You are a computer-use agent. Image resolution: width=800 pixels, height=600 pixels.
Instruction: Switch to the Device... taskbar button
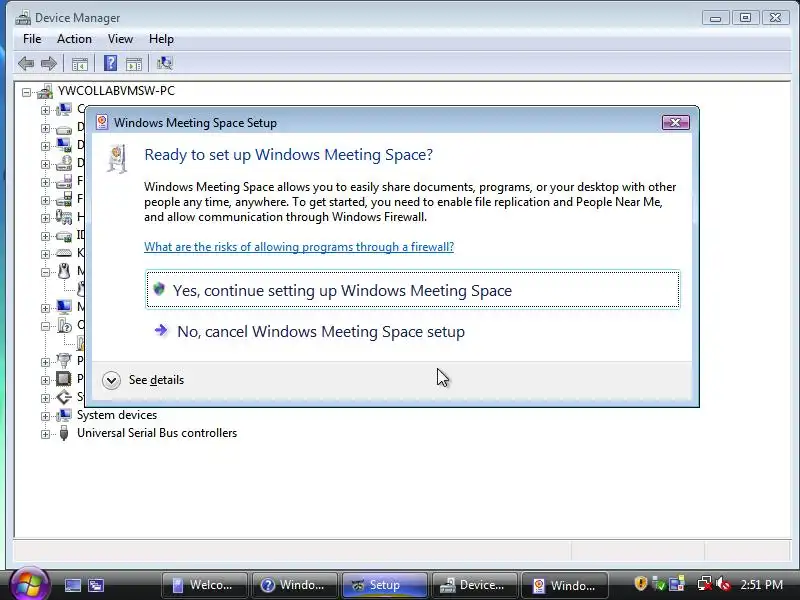475,585
